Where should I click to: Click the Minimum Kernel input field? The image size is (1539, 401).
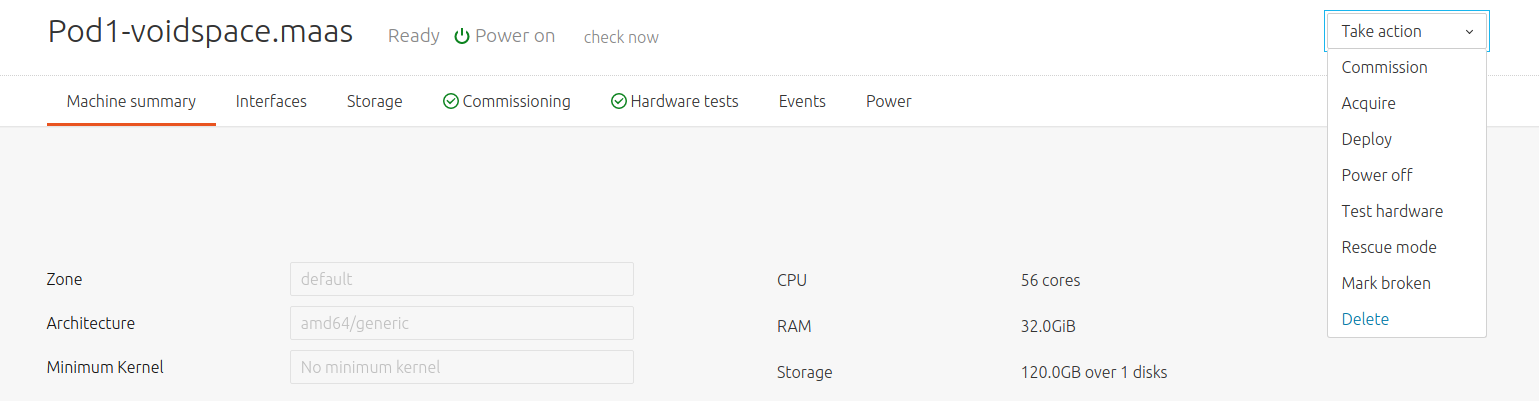tap(462, 367)
